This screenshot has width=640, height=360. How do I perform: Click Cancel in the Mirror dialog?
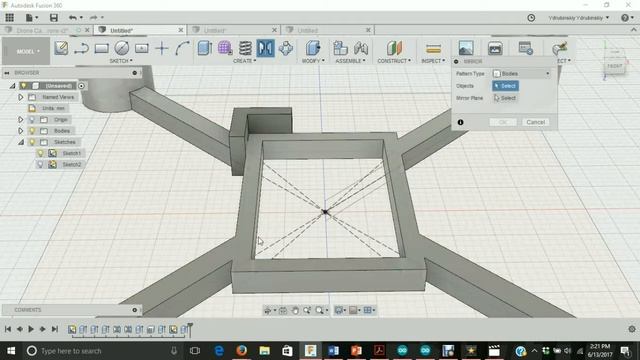[536, 122]
